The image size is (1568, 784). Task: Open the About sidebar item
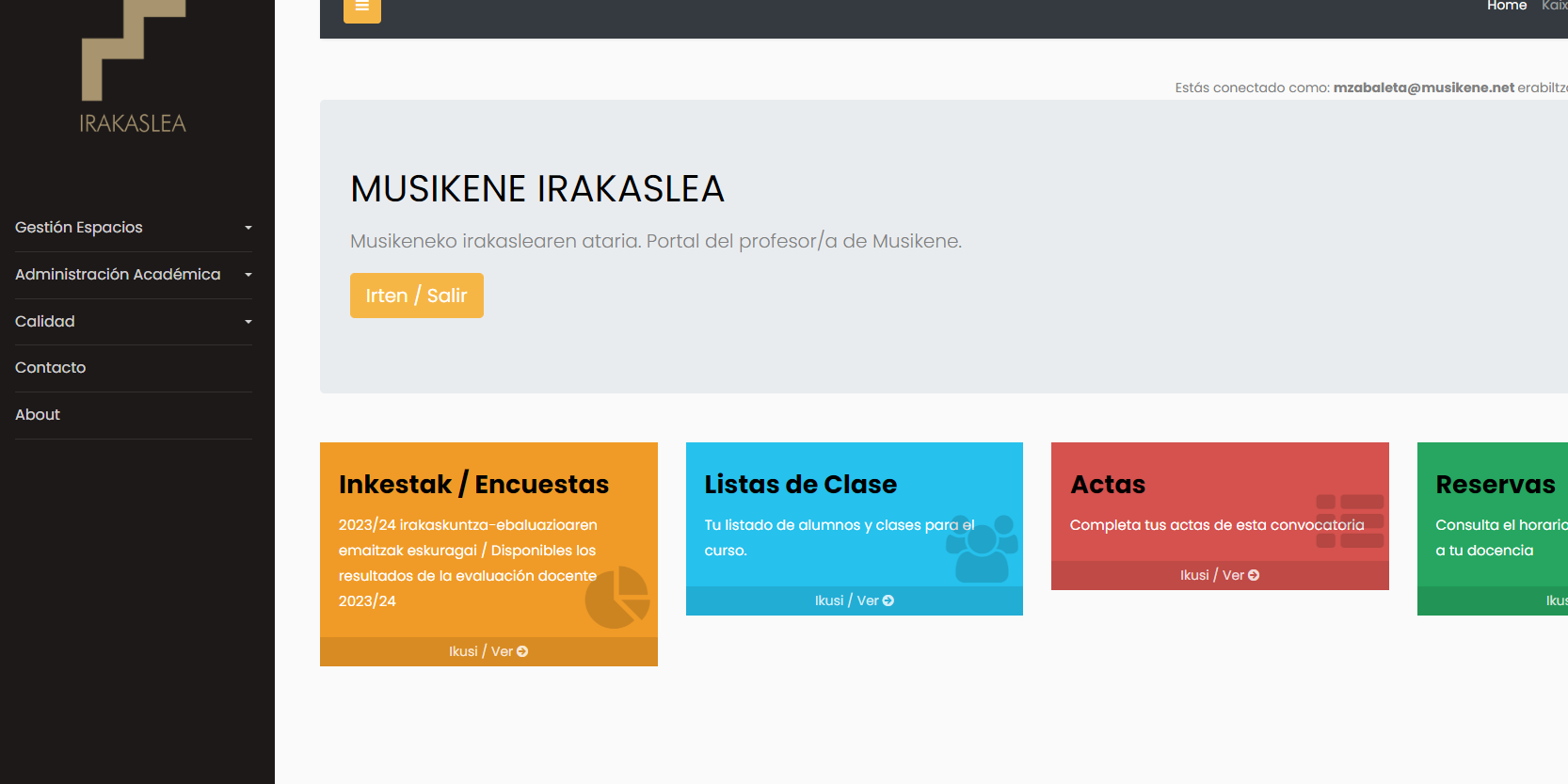tap(38, 415)
